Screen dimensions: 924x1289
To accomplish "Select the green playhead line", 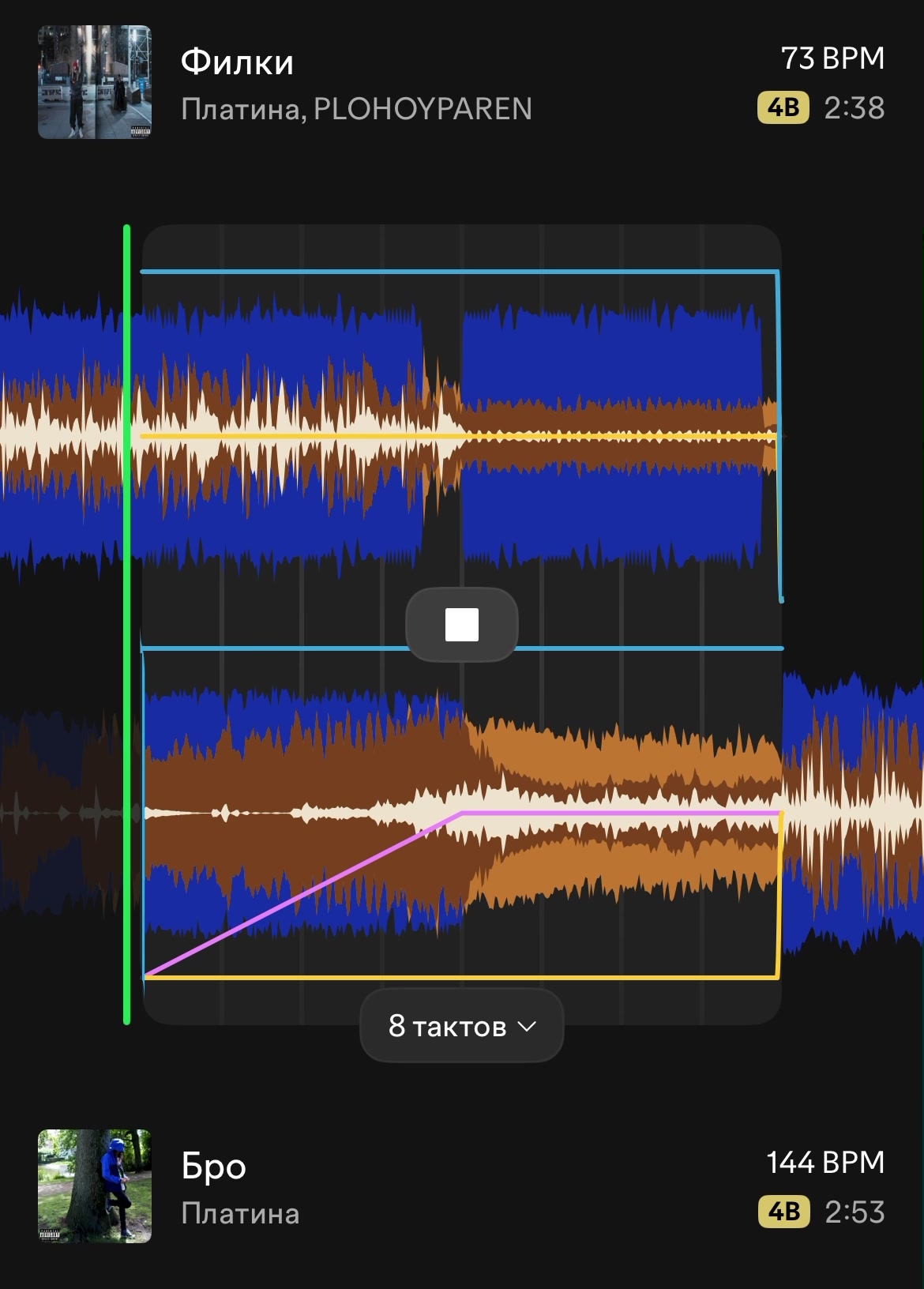I will (126, 624).
